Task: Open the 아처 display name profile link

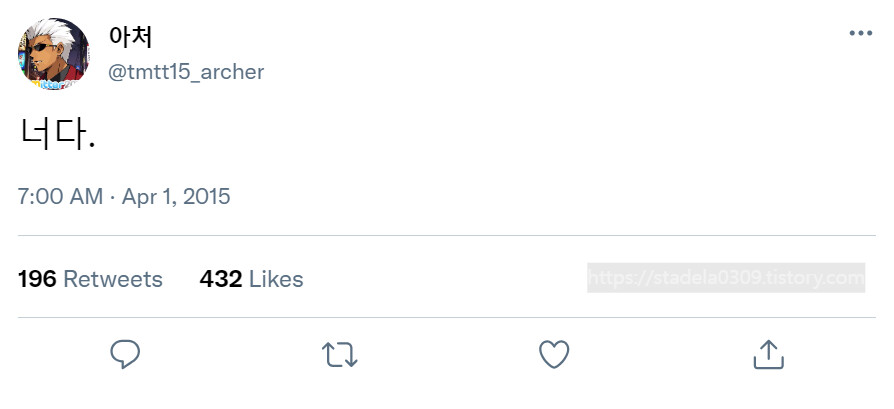Action: (130, 36)
